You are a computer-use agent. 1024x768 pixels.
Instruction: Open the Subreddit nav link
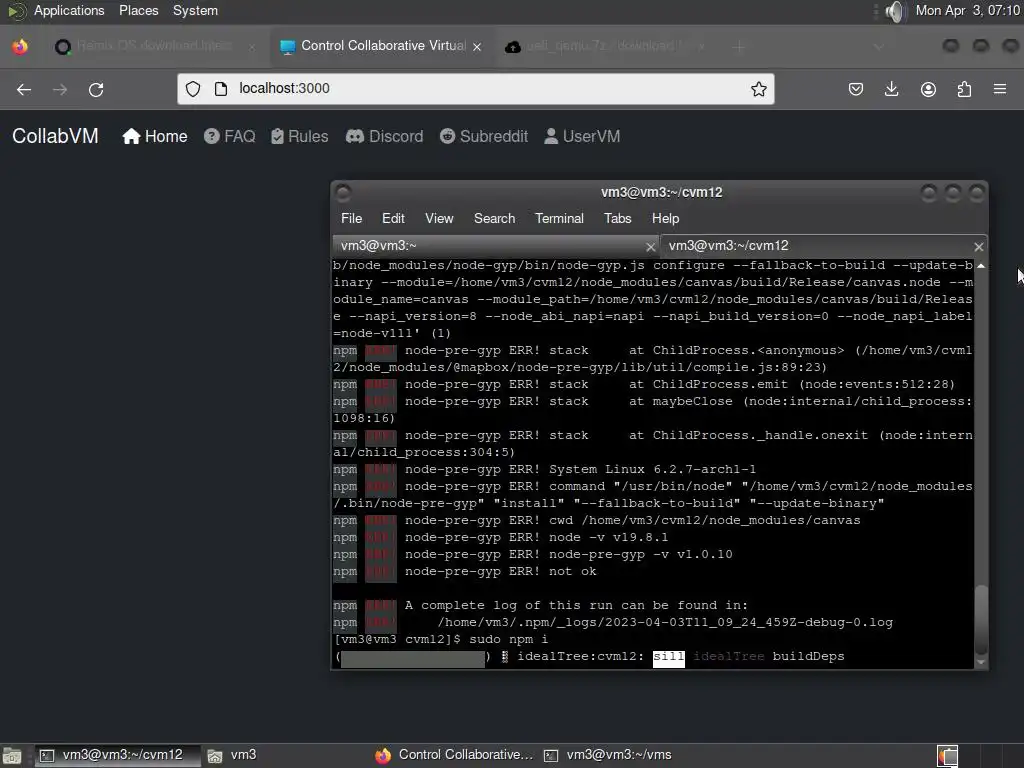(483, 136)
